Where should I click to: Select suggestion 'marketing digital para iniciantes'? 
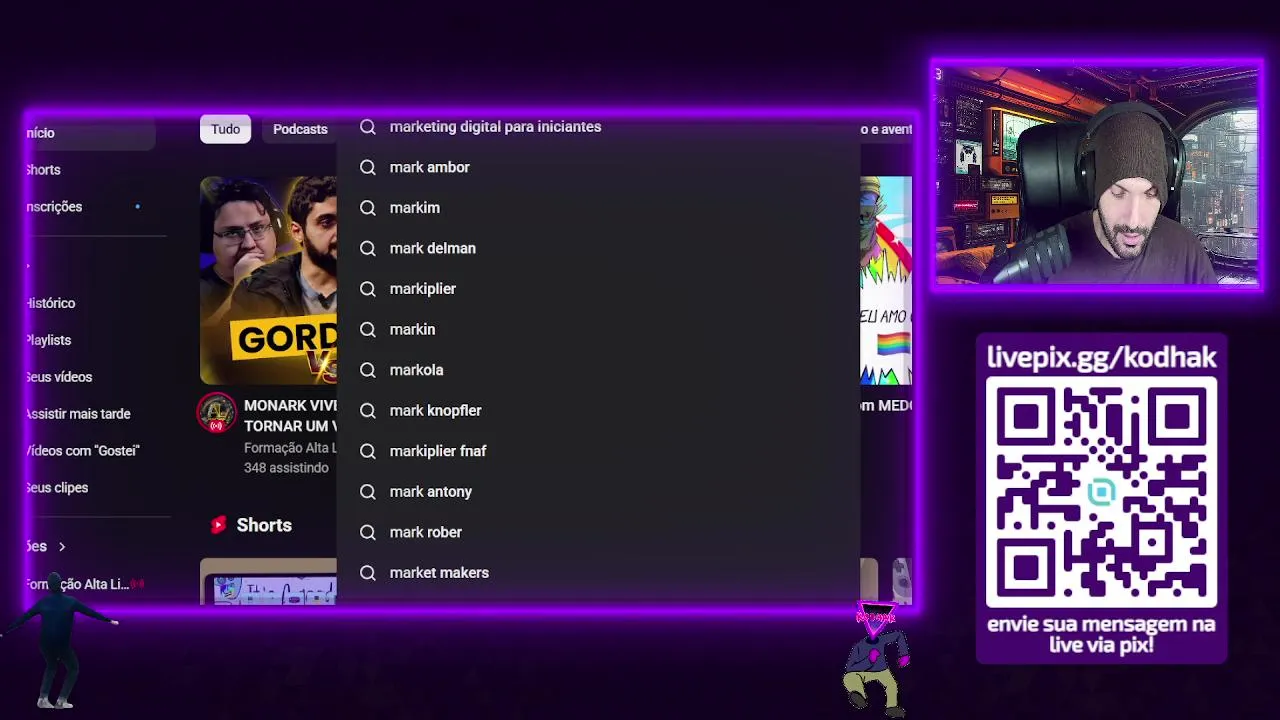(x=598, y=127)
